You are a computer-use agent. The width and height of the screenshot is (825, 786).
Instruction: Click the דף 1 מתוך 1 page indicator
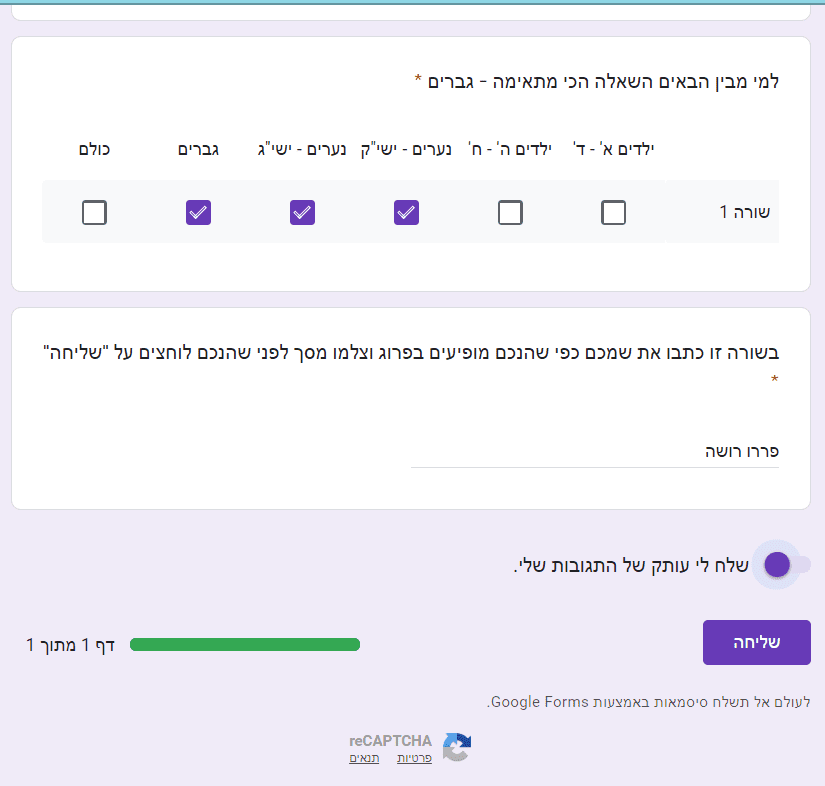click(70, 644)
